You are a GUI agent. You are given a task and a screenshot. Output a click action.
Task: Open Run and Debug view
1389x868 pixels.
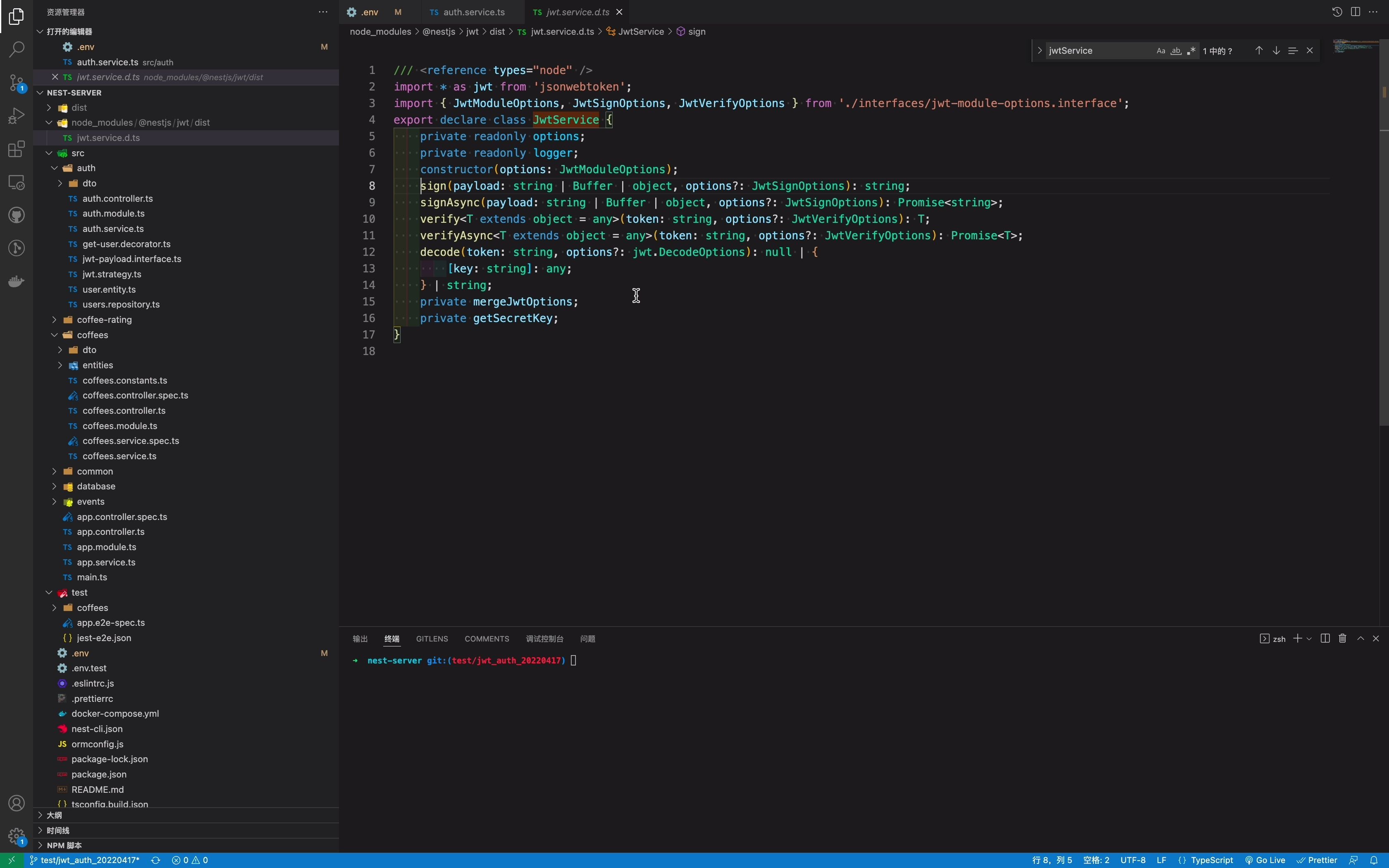(x=17, y=116)
